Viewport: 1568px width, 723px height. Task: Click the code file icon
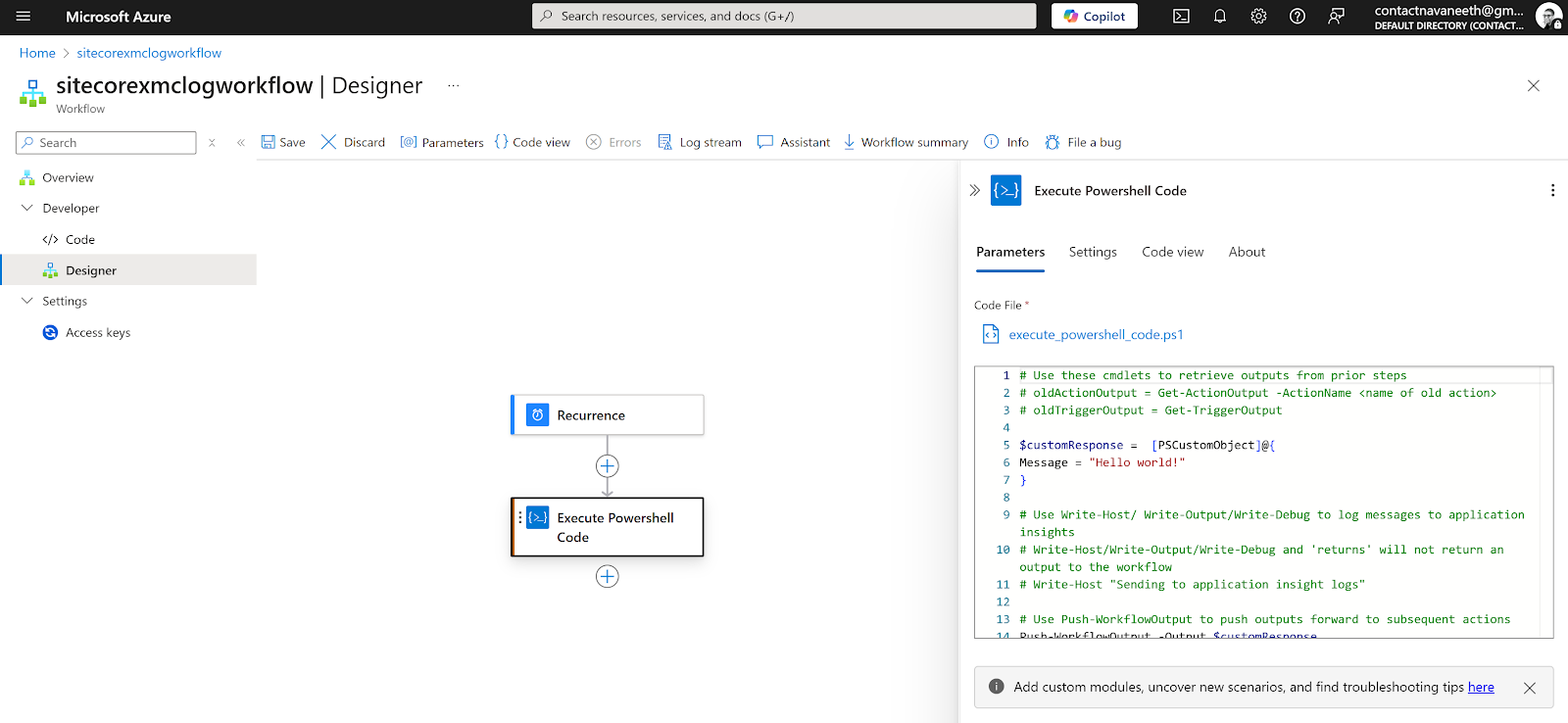991,334
